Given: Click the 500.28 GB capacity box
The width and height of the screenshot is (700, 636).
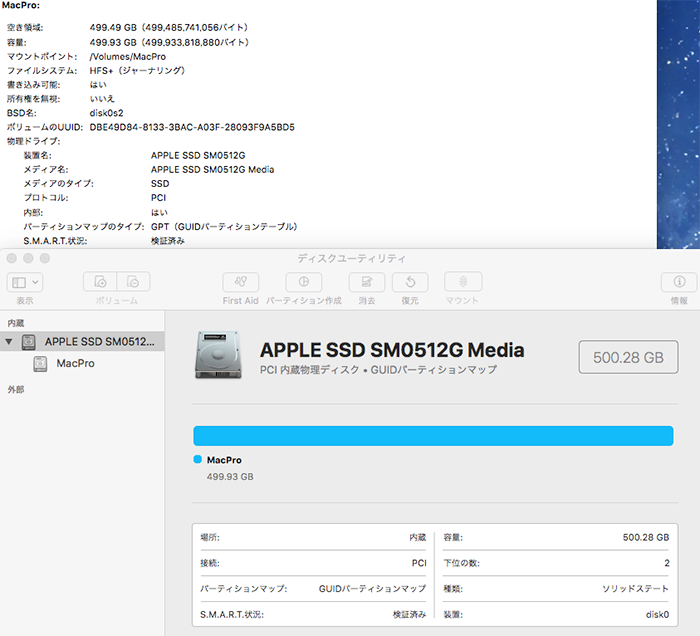Looking at the screenshot, I should 628,357.
